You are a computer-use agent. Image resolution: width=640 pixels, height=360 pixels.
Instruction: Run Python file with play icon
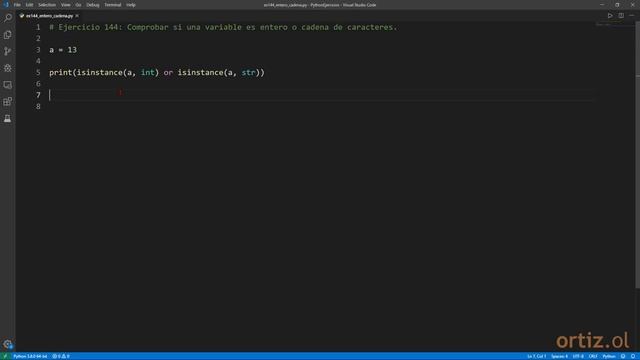pos(610,16)
